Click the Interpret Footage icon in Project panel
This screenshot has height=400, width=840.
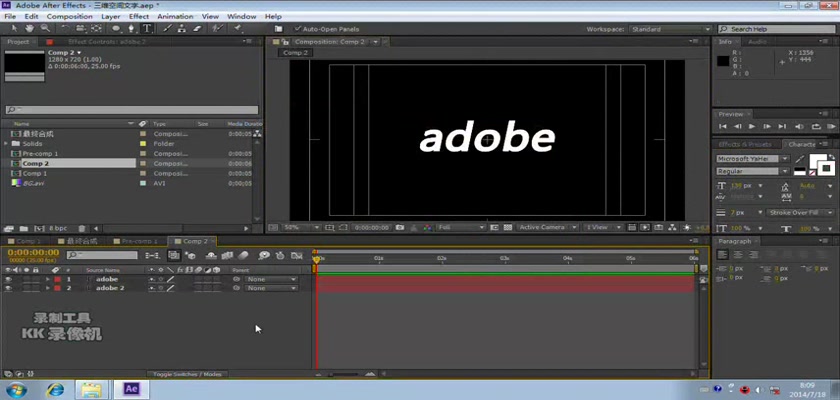[10, 228]
